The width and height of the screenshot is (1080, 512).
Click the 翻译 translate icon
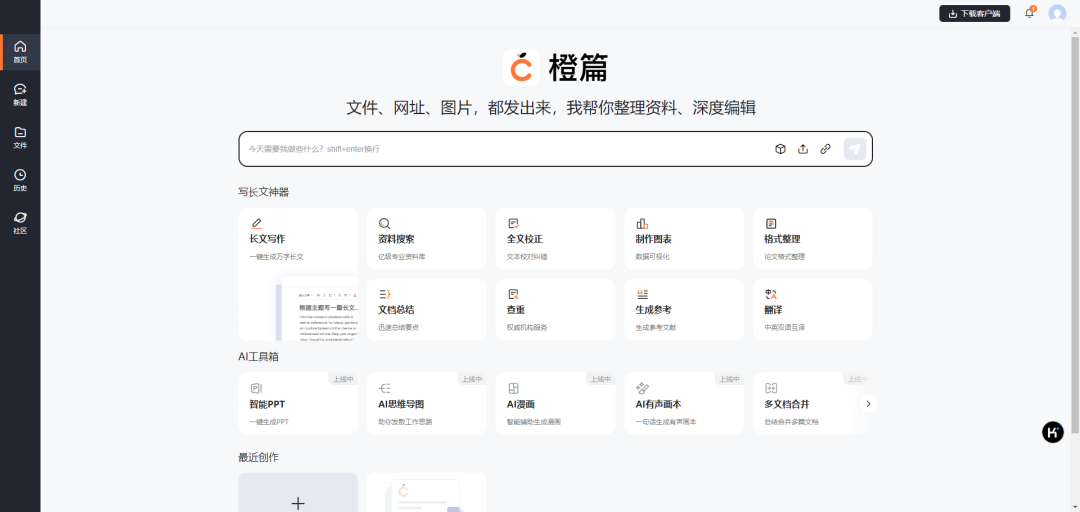pos(771,294)
